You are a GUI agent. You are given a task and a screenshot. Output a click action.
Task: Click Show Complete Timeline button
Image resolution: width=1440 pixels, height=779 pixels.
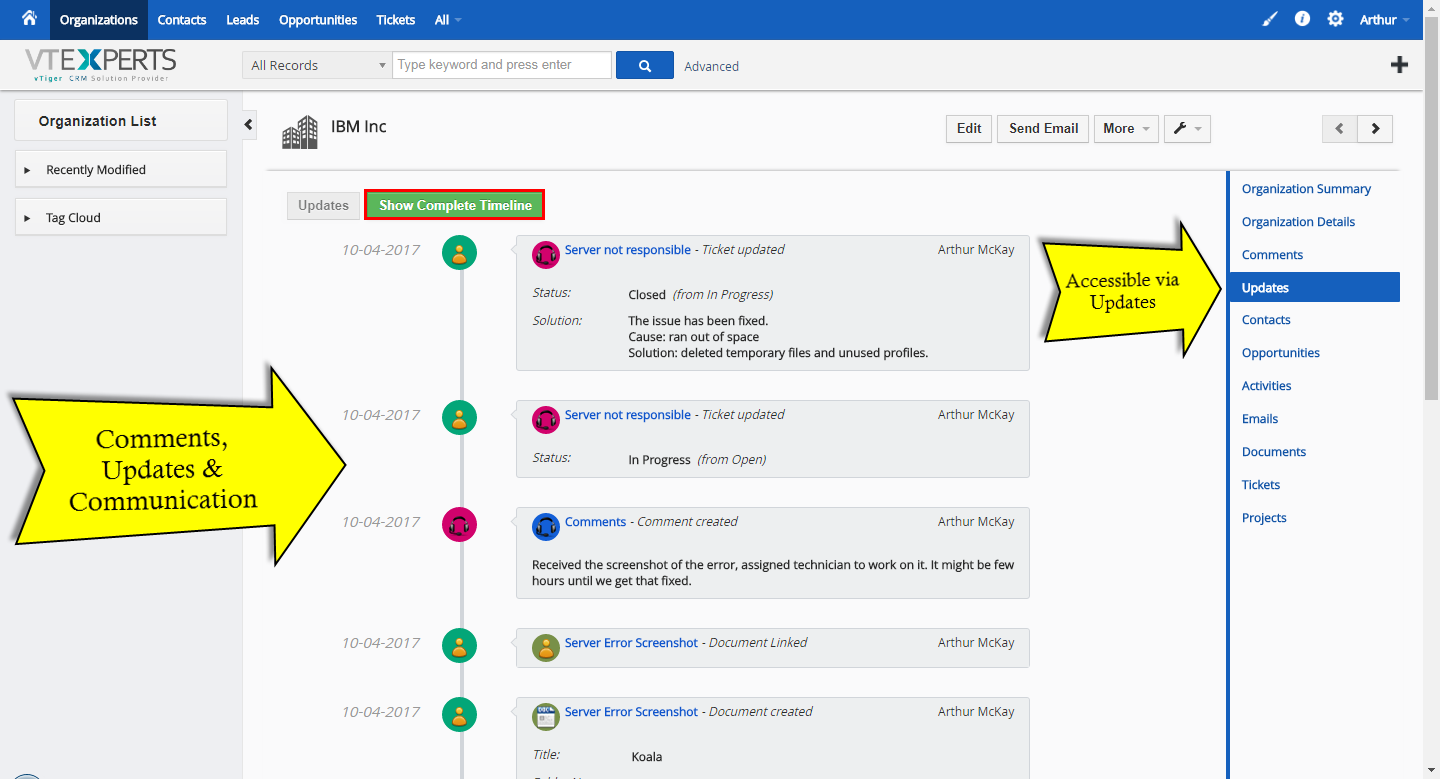tap(455, 205)
